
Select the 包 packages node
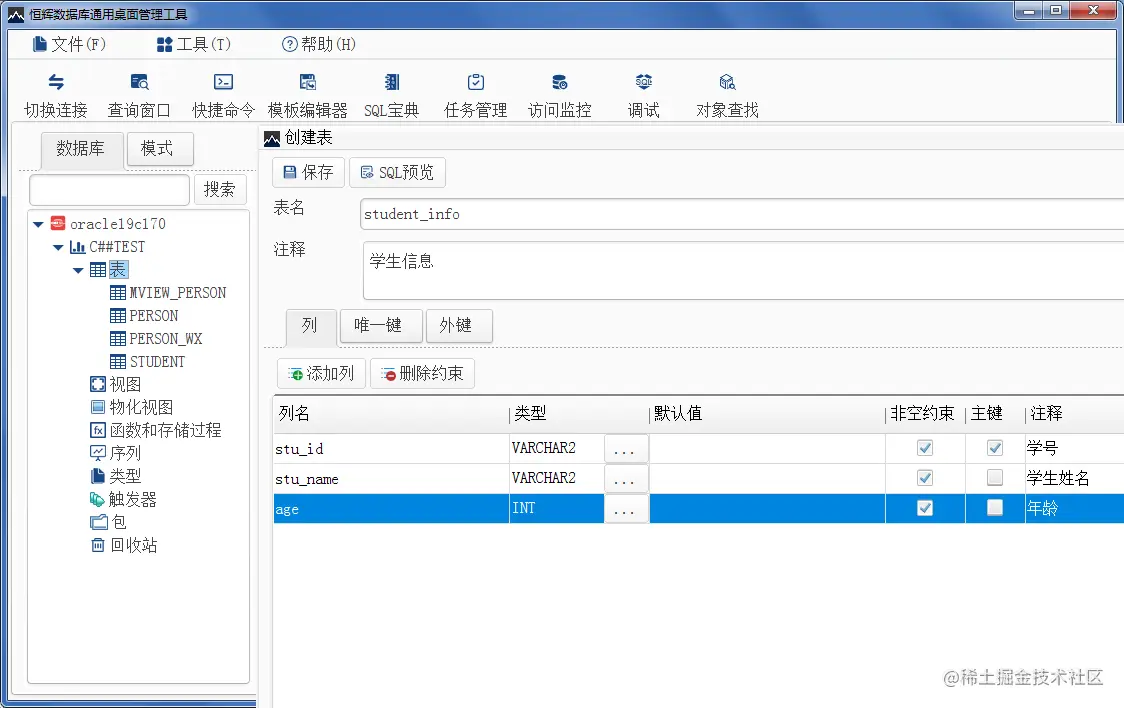[x=119, y=522]
